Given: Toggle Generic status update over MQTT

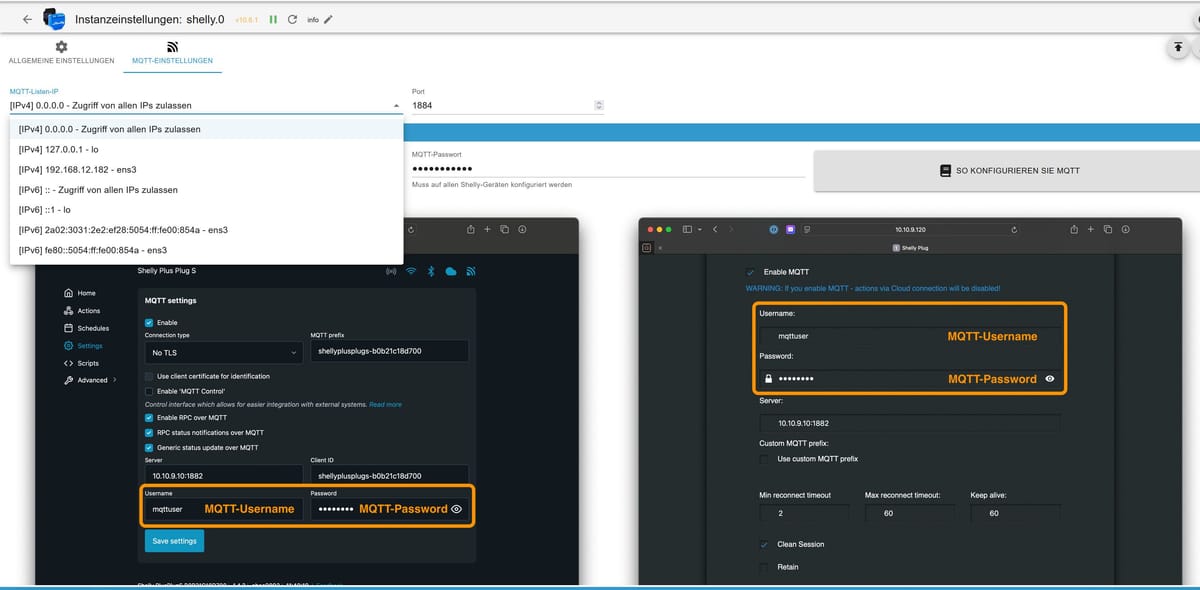Looking at the screenshot, I should (x=150, y=447).
